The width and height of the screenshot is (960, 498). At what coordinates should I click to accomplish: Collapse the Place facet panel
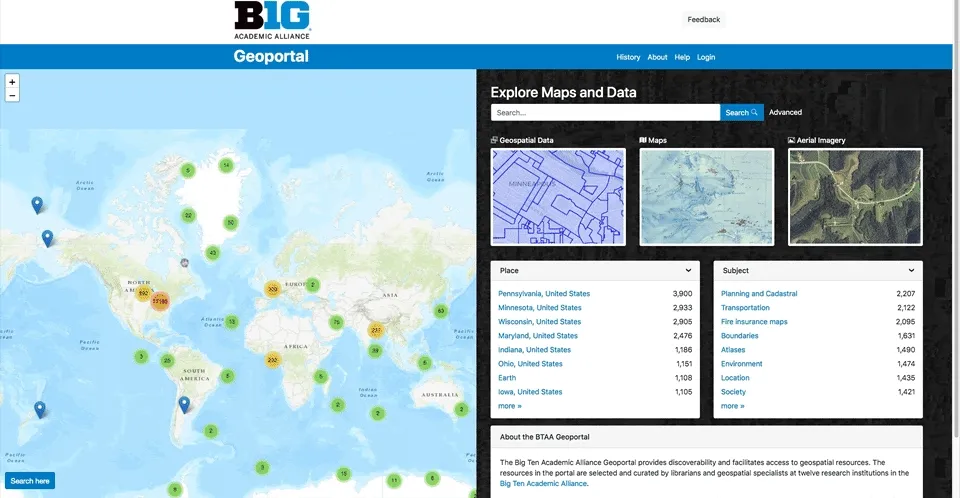[x=688, y=270]
